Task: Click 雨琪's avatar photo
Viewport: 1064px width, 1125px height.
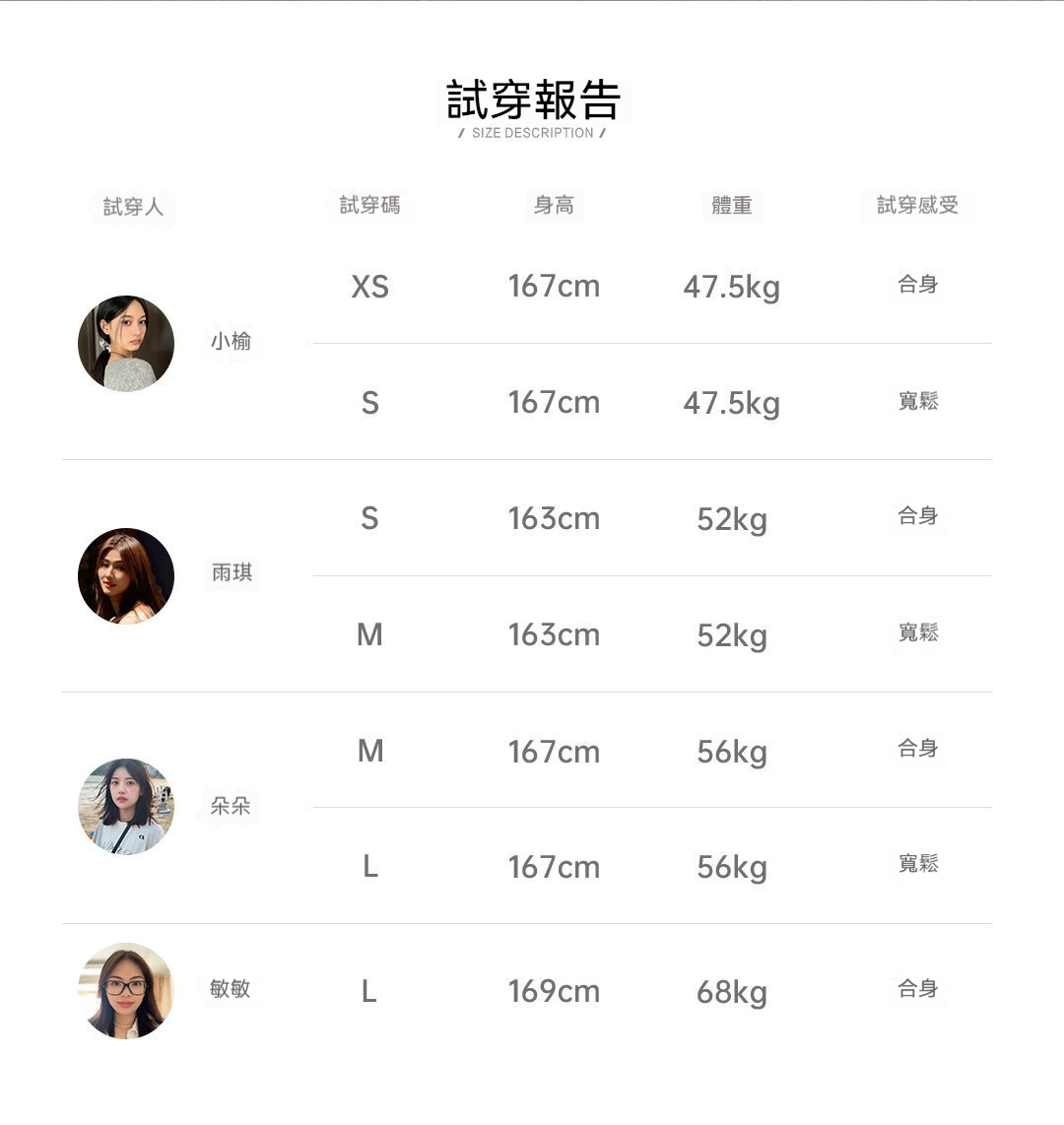Action: pos(125,576)
